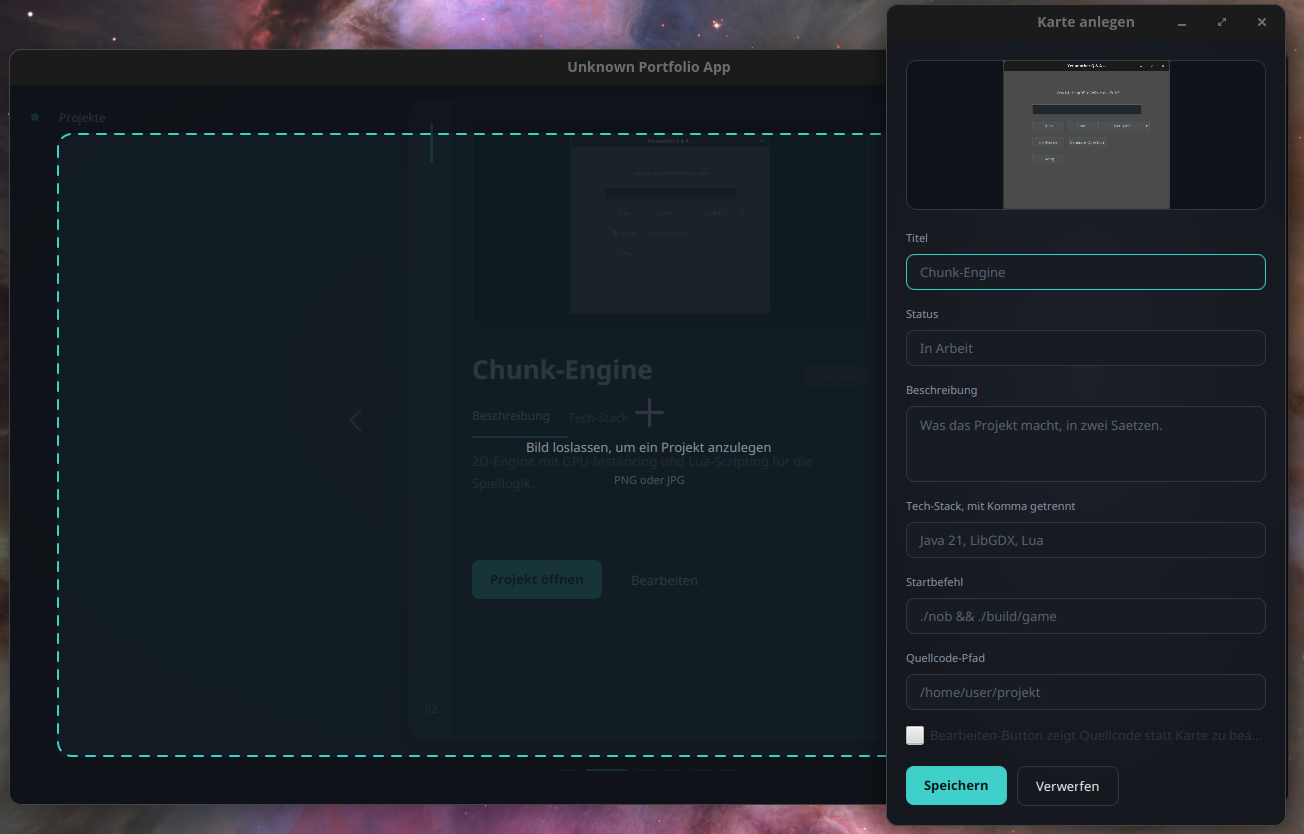1304x834 pixels.
Task: Switch to the Tech-Stack tab
Action: (598, 417)
